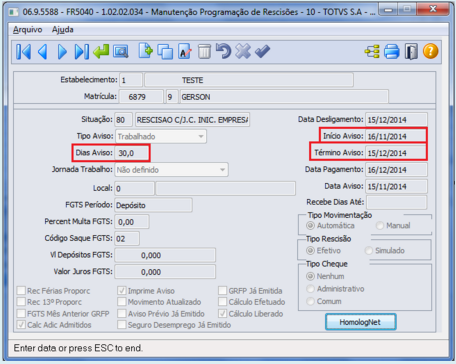This screenshot has width=456, height=364.
Task: Click the Local code field
Action: tap(134, 188)
